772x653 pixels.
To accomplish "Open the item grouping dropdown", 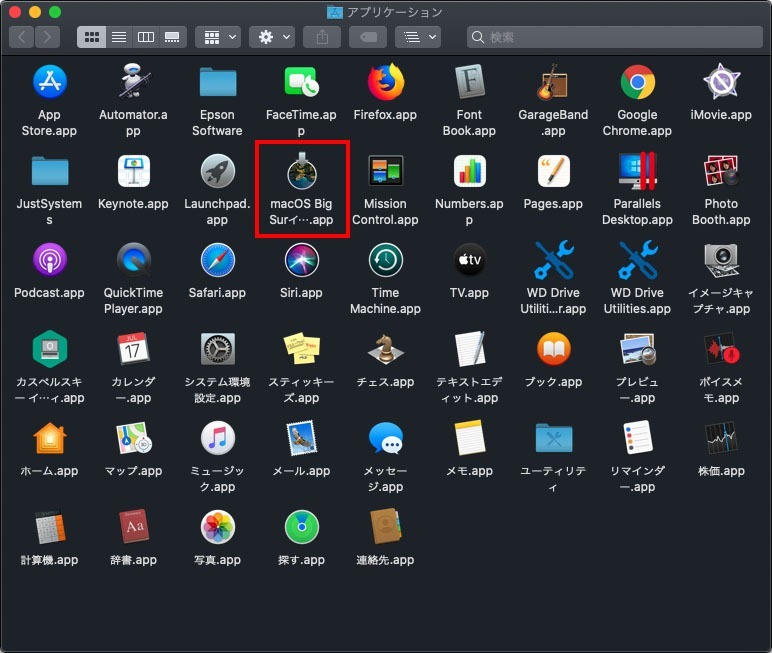I will click(218, 37).
